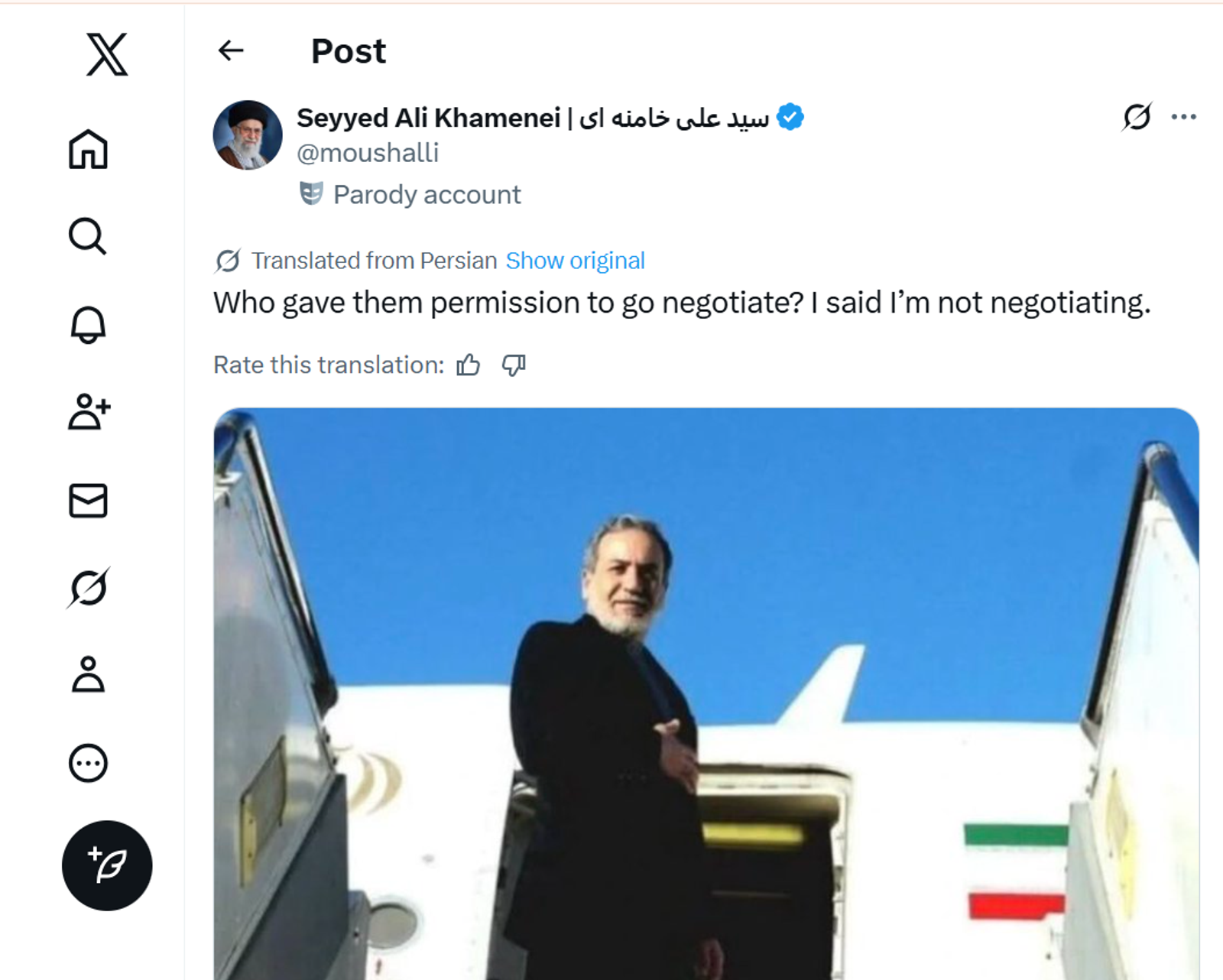Open Grok from the sidebar
1223x980 pixels.
pyautogui.click(x=89, y=588)
